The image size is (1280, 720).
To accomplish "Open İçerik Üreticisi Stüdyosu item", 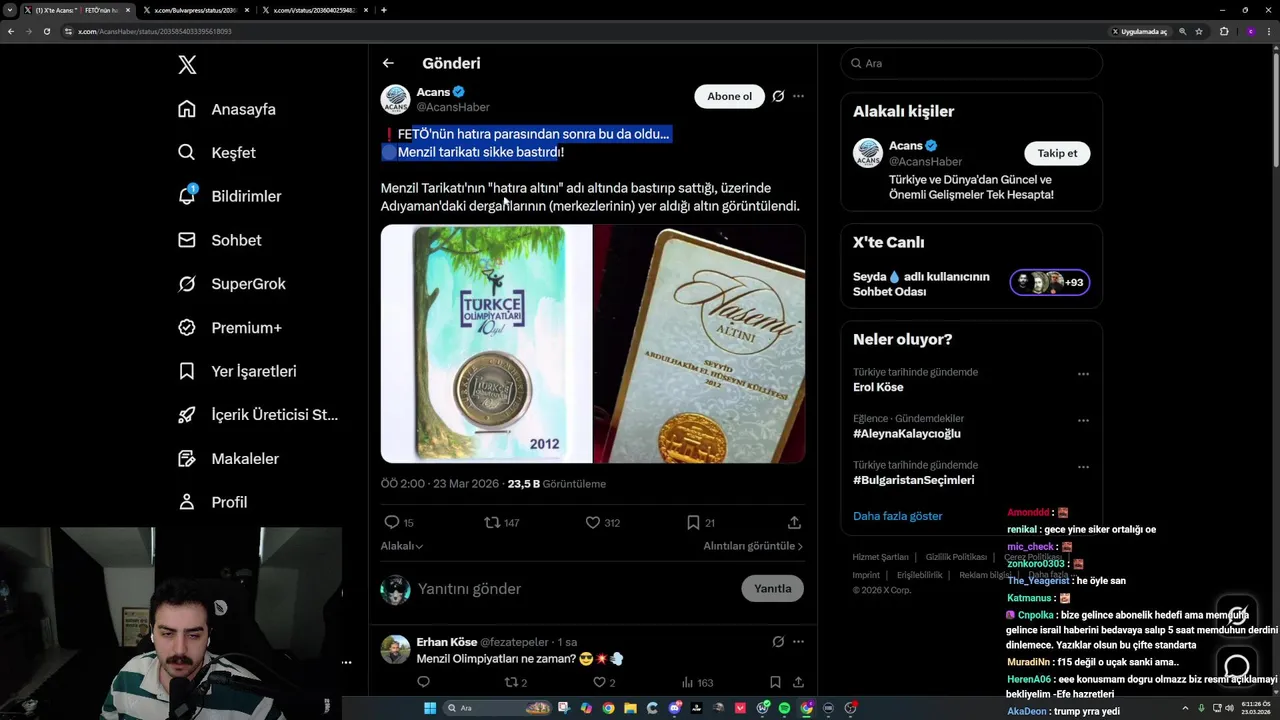I will 258,415.
